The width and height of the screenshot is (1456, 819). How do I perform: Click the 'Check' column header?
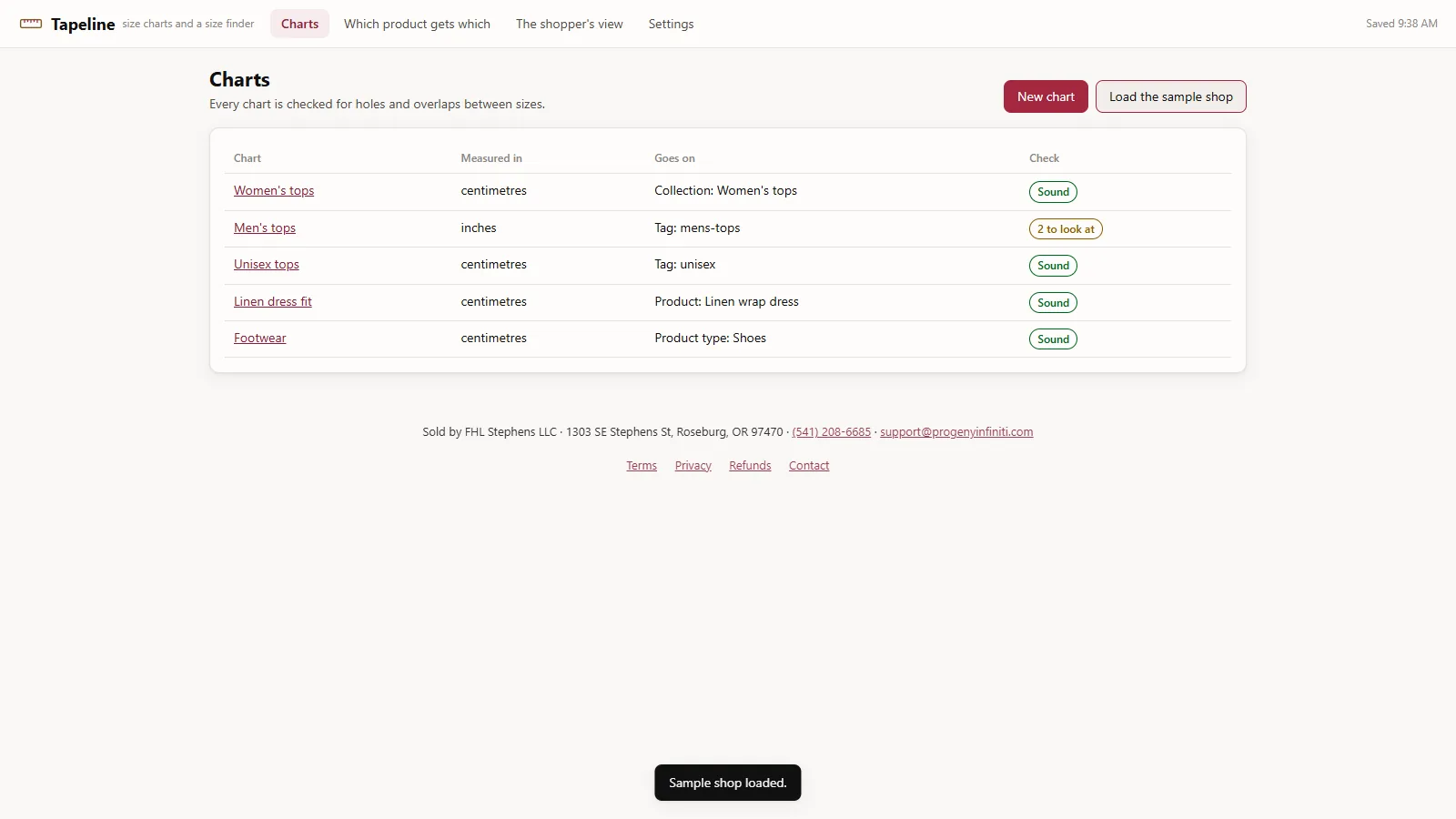point(1044,158)
